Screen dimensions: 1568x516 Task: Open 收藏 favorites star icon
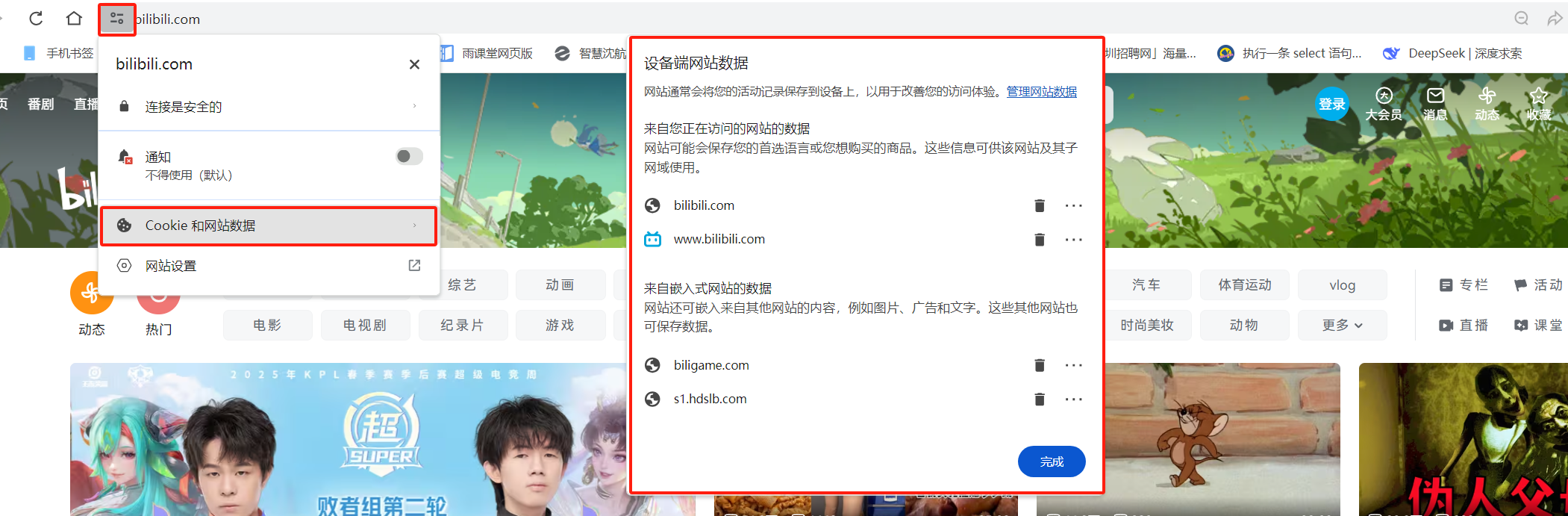1538,104
